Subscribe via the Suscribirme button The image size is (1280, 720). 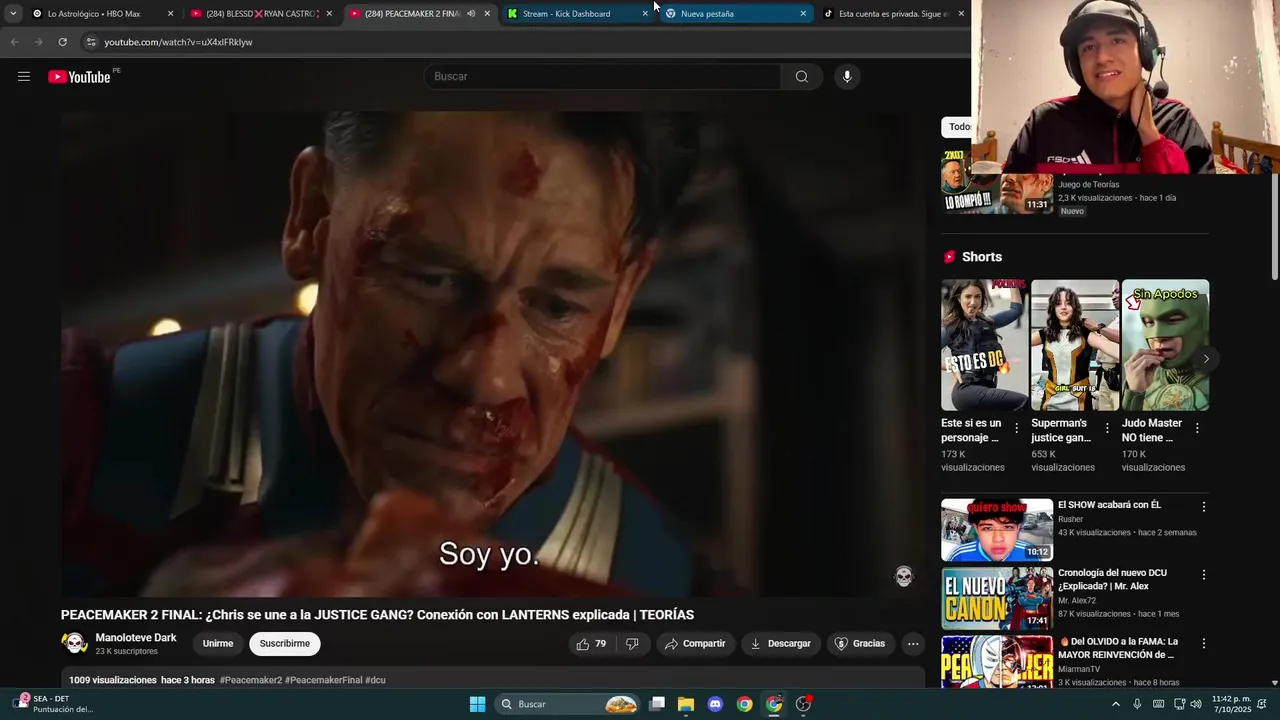pos(285,644)
